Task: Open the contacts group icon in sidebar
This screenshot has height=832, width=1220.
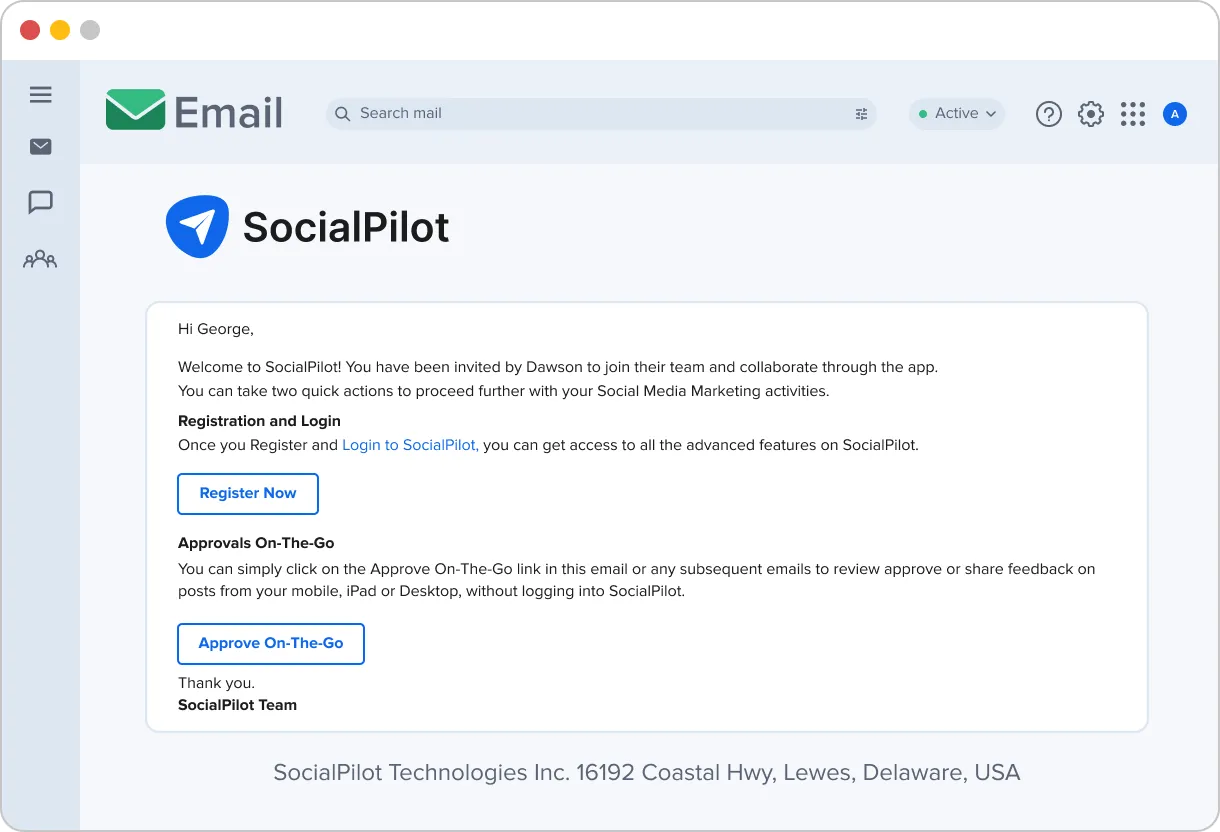Action: pyautogui.click(x=40, y=260)
